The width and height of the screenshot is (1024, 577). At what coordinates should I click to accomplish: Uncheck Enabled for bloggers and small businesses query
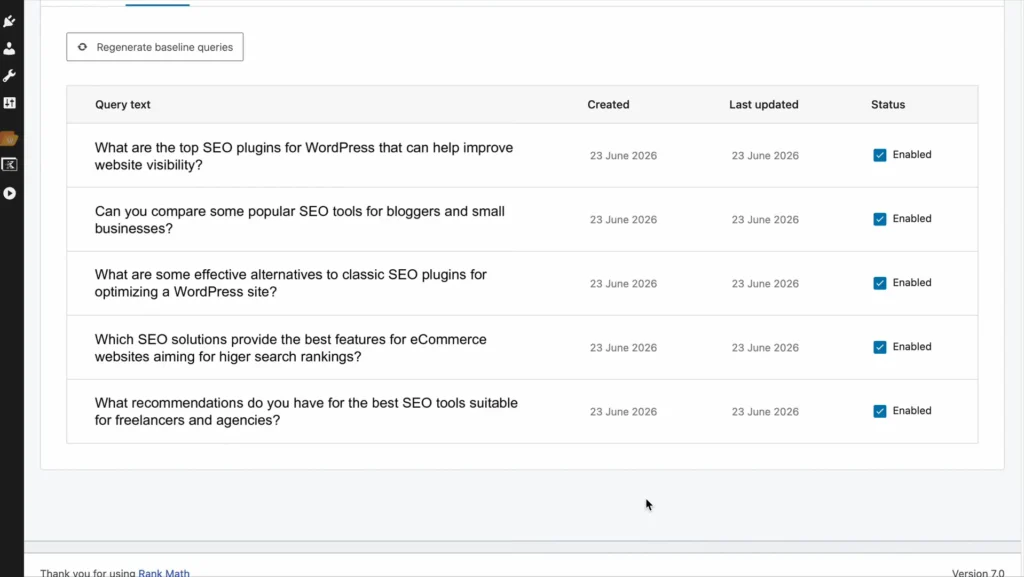coord(880,219)
